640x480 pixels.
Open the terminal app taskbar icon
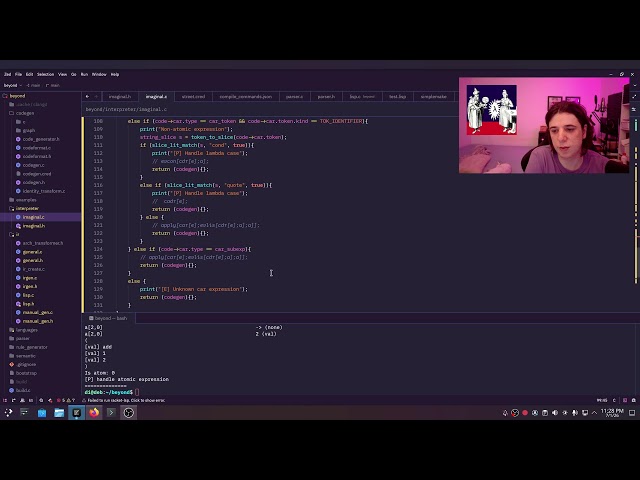coord(111,413)
